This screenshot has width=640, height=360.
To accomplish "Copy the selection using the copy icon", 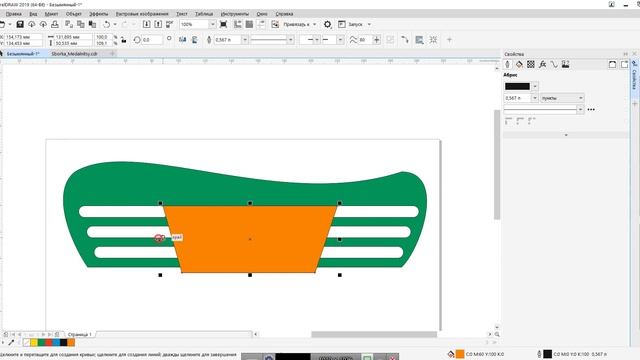I will click(x=81, y=24).
